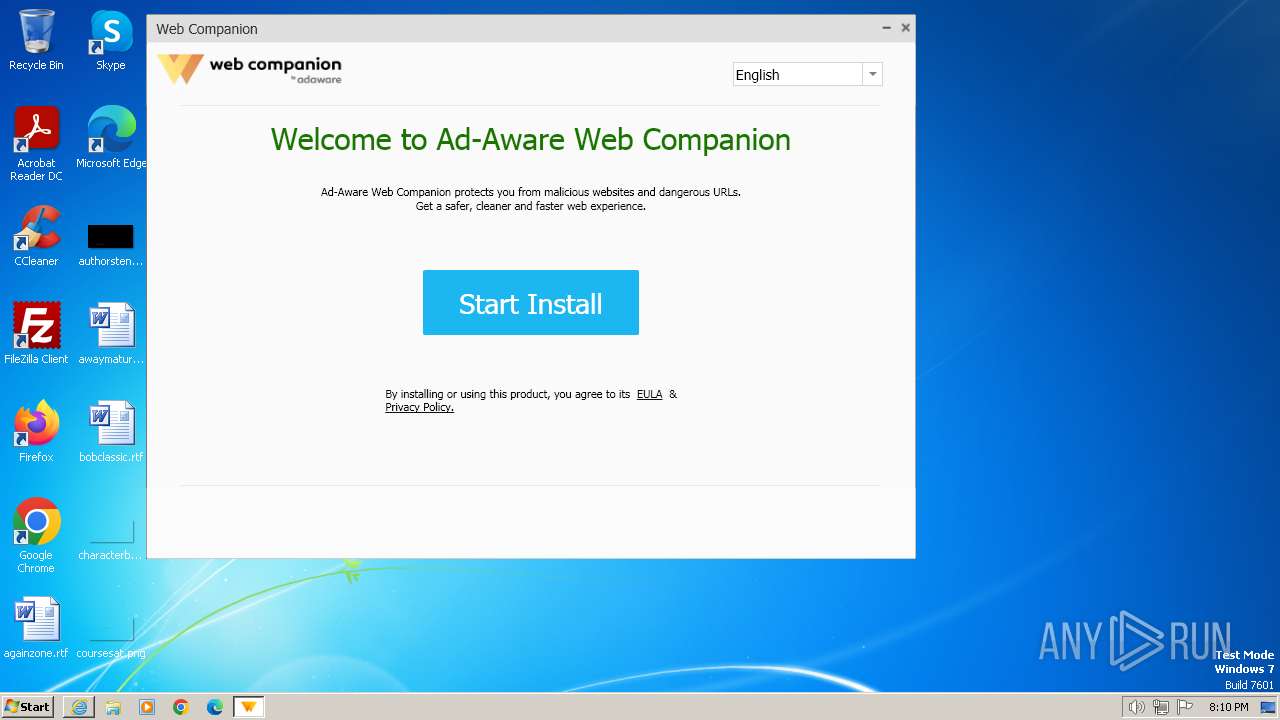1280x720 pixels.
Task: Expand the English language dropdown arrow
Action: [872, 74]
